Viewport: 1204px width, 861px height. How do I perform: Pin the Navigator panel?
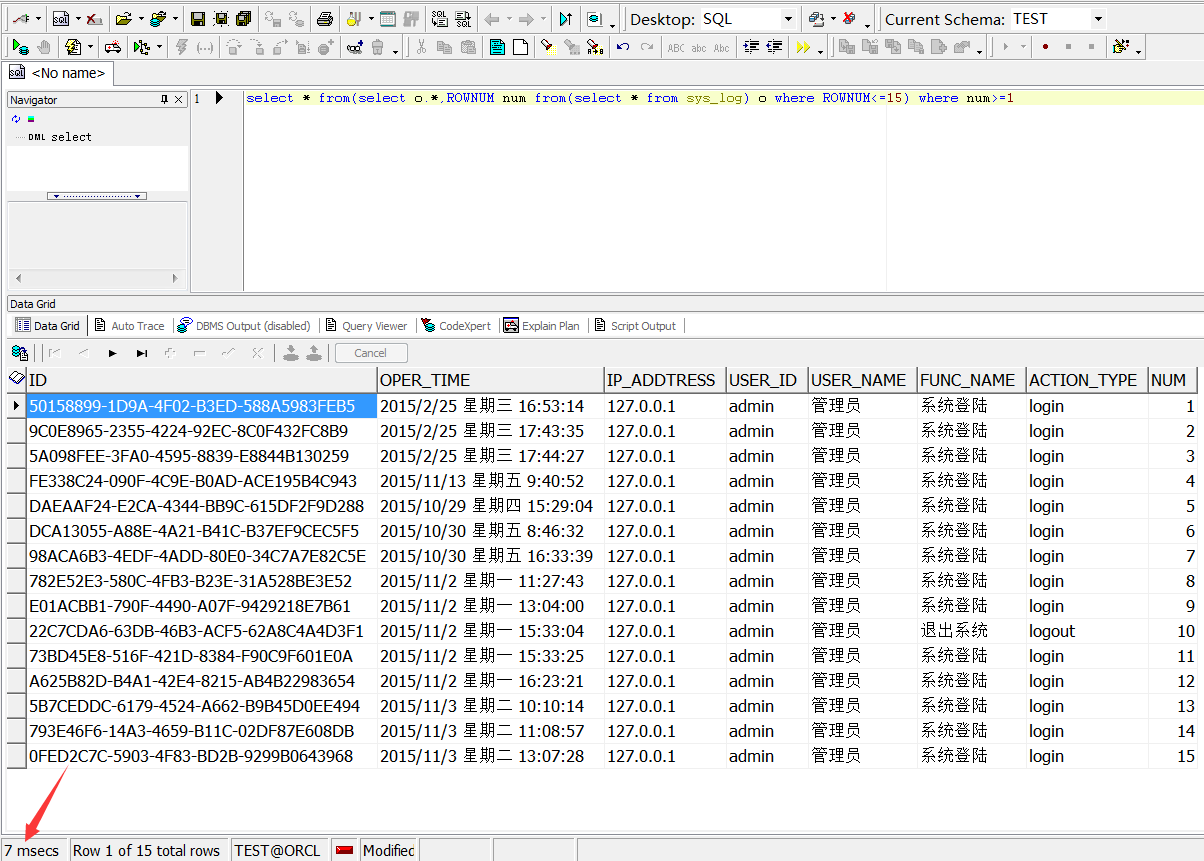coord(165,100)
